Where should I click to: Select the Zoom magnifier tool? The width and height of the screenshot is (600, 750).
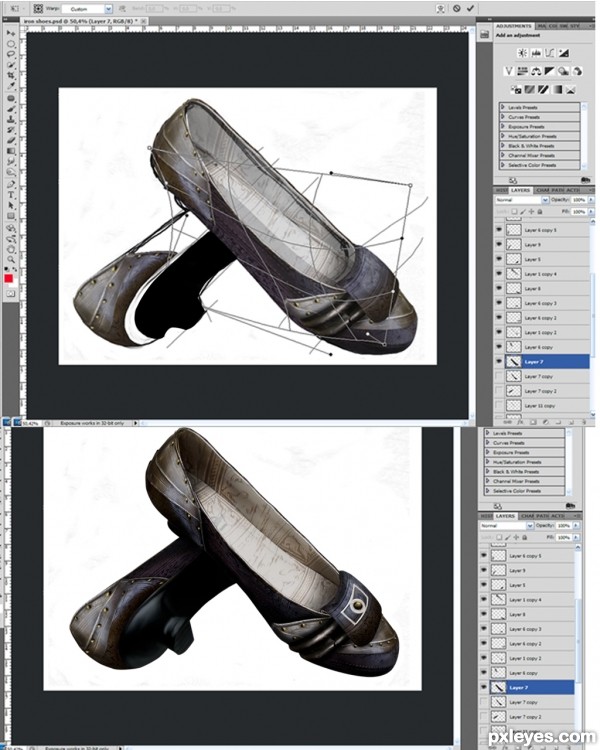[11, 260]
